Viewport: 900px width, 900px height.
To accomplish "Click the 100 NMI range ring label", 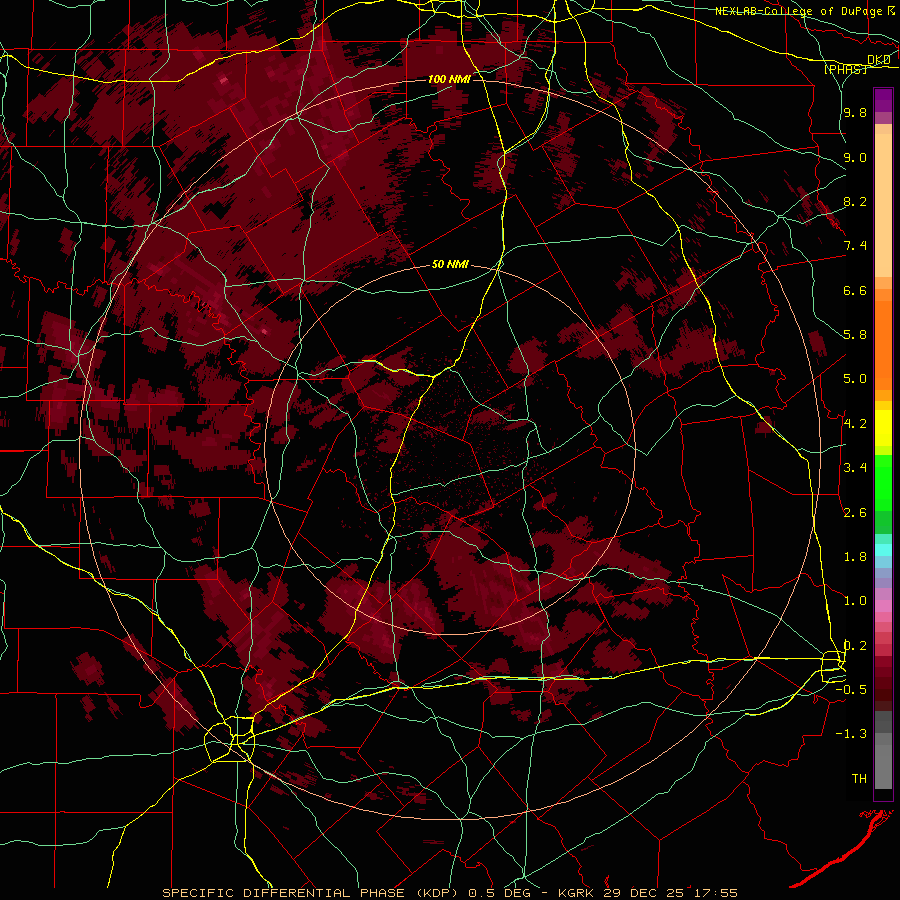I will [449, 79].
